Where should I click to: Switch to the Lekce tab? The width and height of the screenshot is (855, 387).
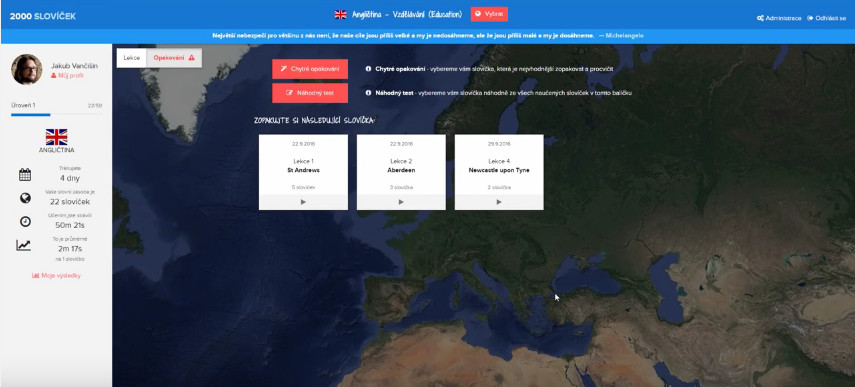[131, 58]
